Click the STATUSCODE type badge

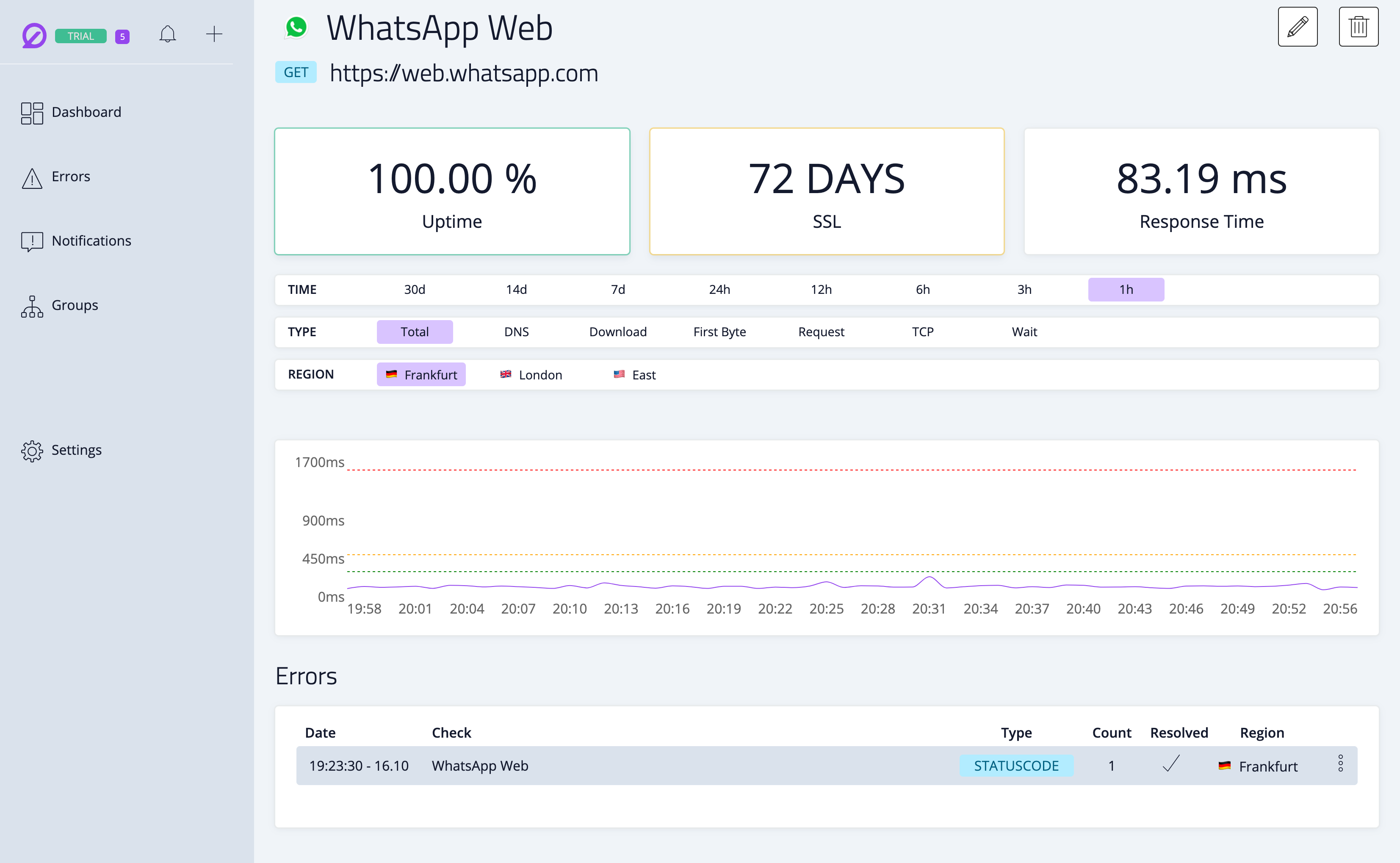[1016, 766]
